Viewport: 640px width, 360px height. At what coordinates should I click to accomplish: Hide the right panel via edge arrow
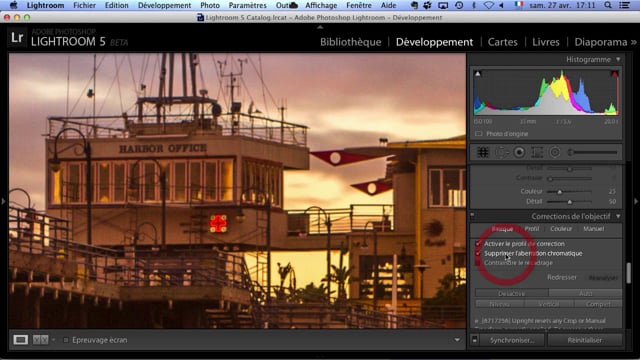pyautogui.click(x=636, y=201)
